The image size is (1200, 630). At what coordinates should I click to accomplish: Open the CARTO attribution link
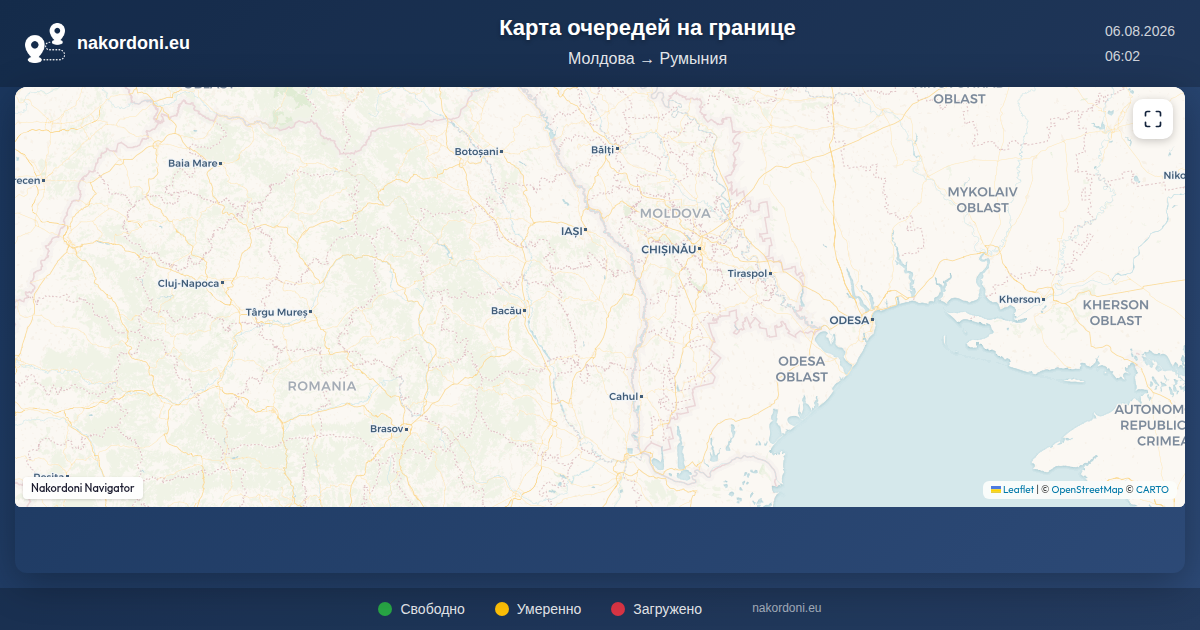coord(1152,490)
